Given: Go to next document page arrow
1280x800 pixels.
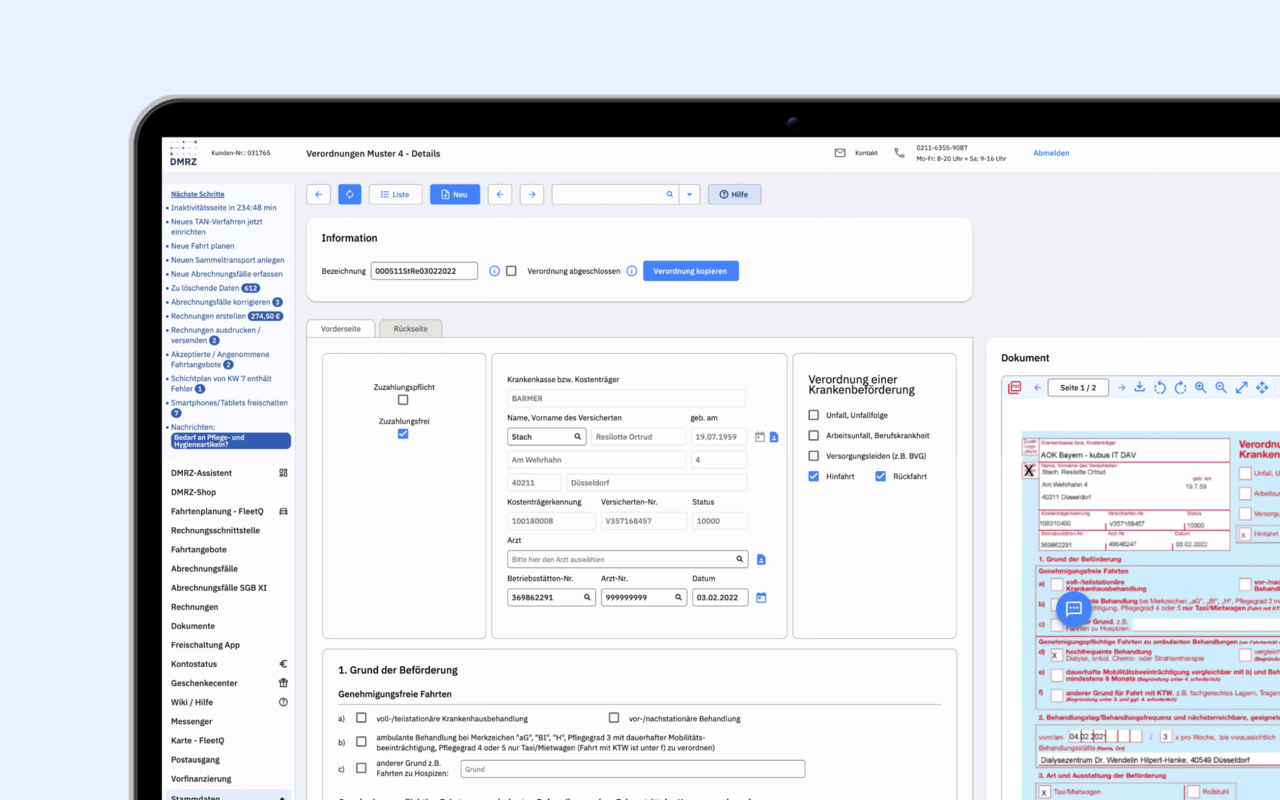Looking at the screenshot, I should click(1121, 387).
